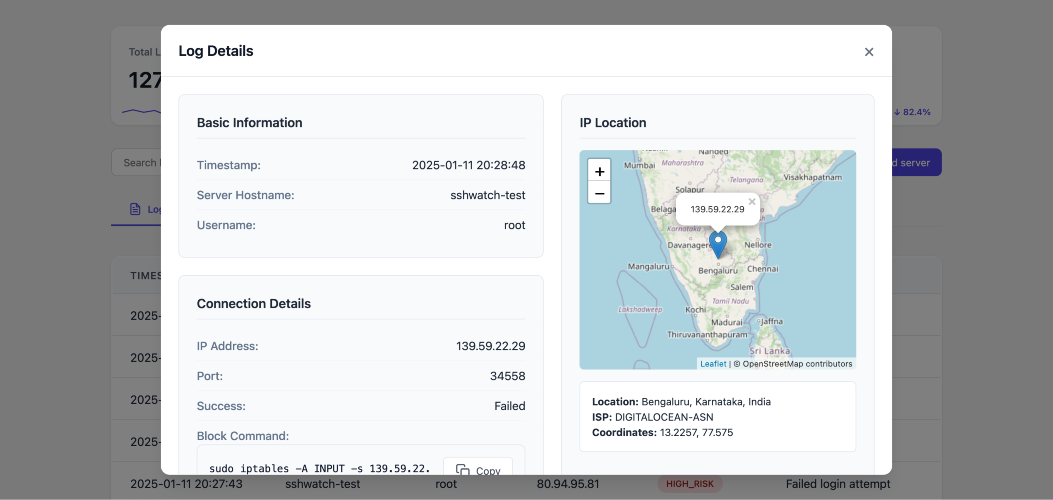Click the Failed success status value
The height and width of the screenshot is (500, 1053).
click(x=510, y=406)
